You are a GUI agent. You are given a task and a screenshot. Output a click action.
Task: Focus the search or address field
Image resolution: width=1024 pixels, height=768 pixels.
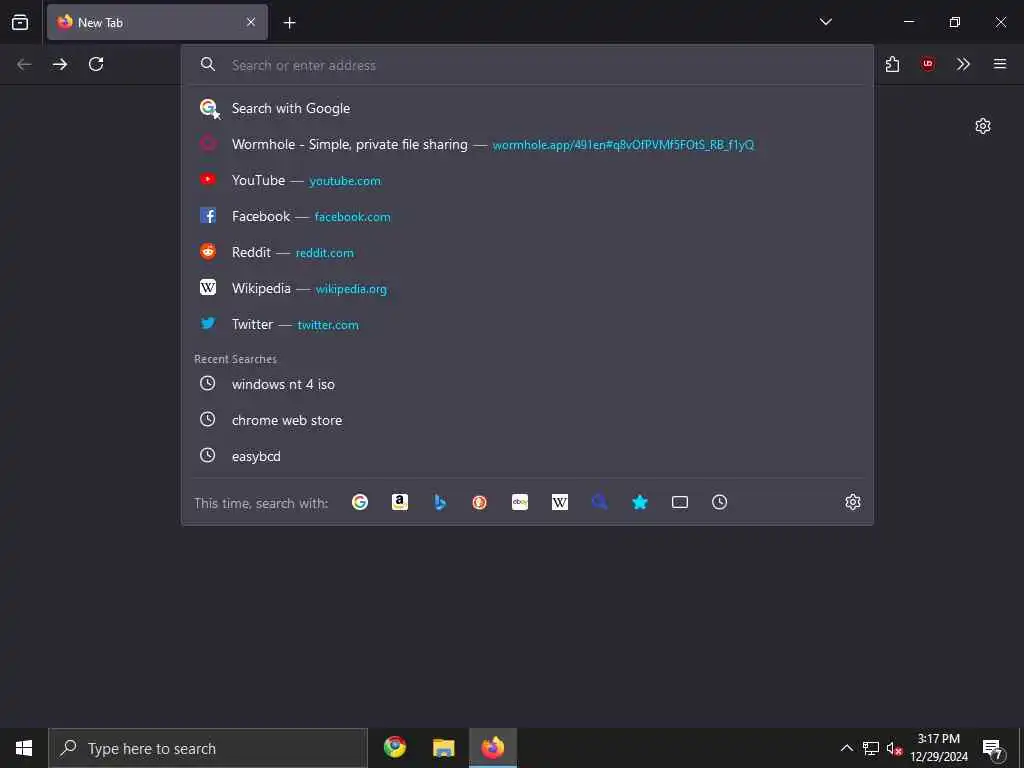click(x=528, y=65)
